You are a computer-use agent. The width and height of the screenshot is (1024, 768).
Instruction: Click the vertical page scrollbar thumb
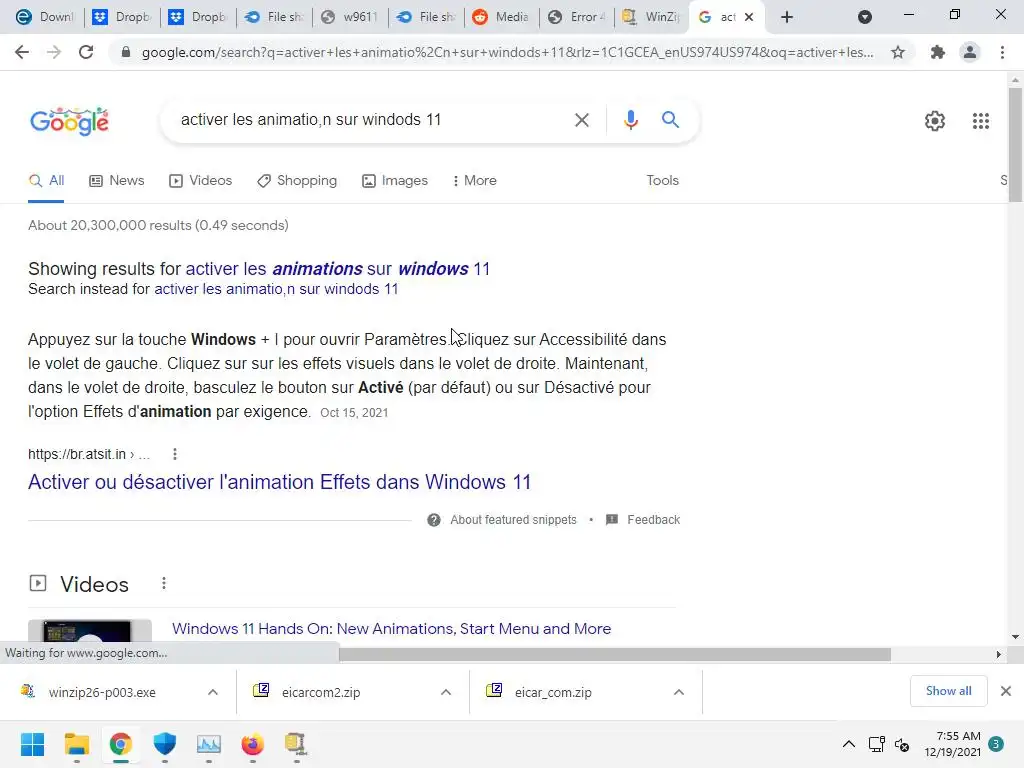tap(1015, 144)
